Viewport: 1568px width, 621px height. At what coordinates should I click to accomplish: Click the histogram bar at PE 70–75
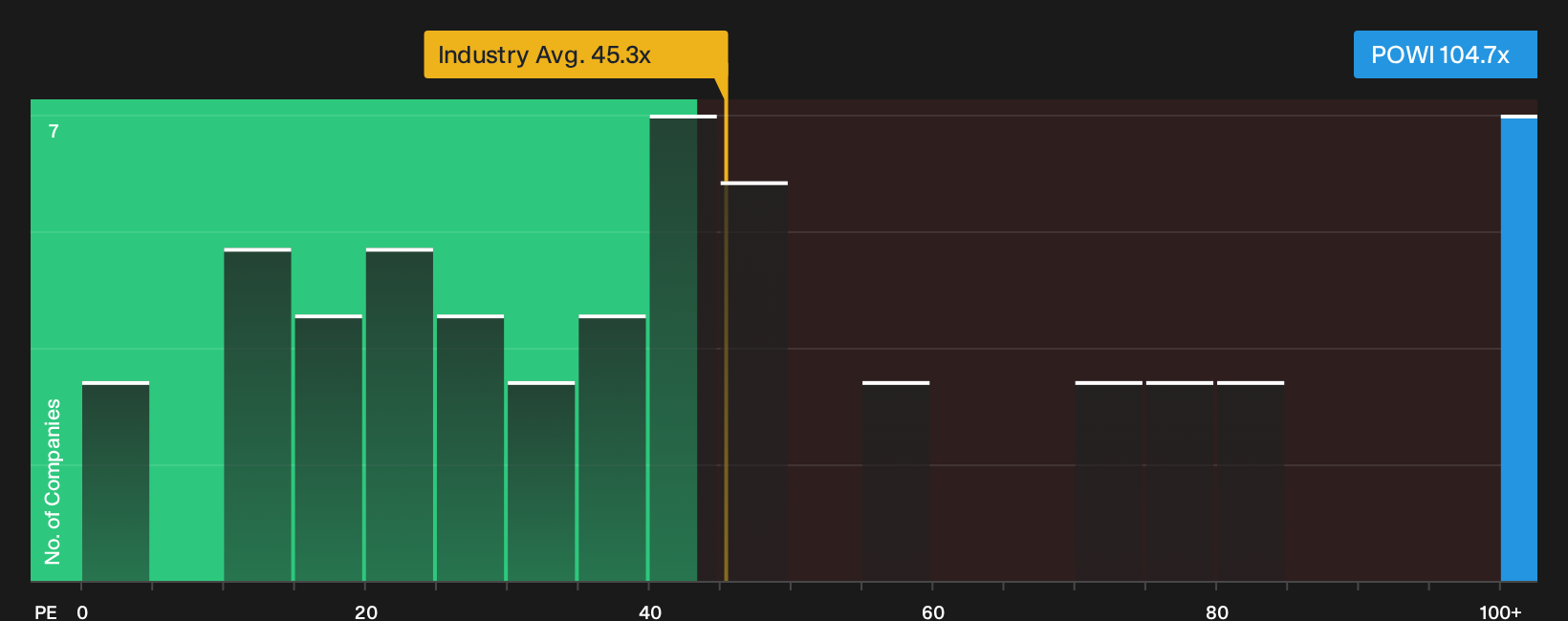1109,482
